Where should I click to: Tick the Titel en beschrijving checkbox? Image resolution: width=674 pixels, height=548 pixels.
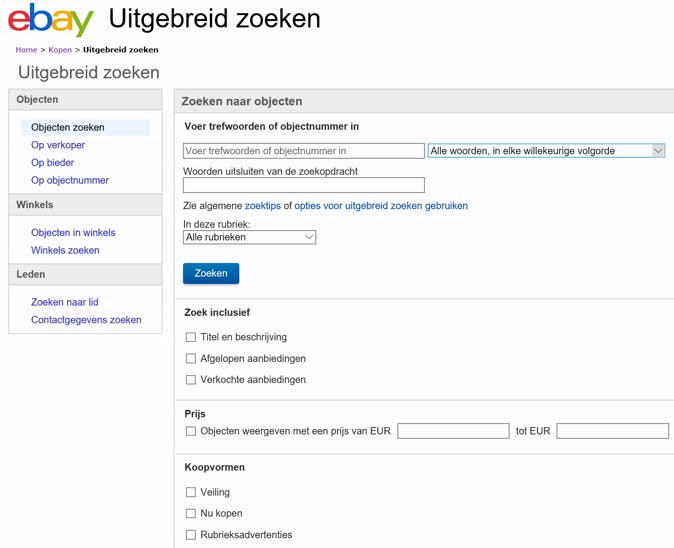coord(191,338)
